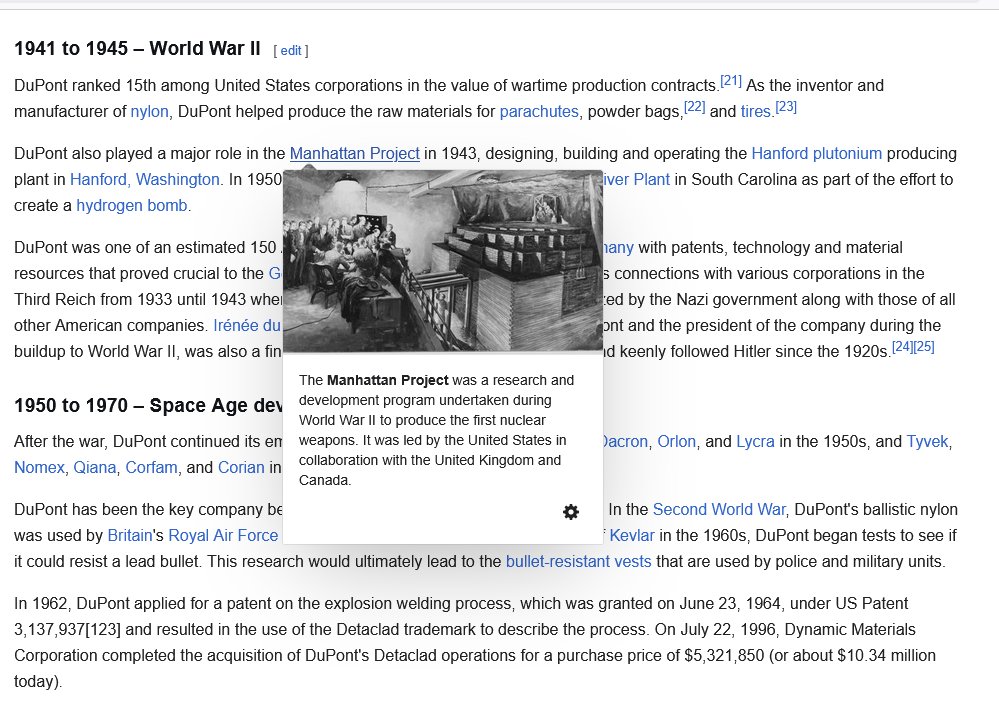Edit the 1941 to 1945 section

click(x=291, y=50)
